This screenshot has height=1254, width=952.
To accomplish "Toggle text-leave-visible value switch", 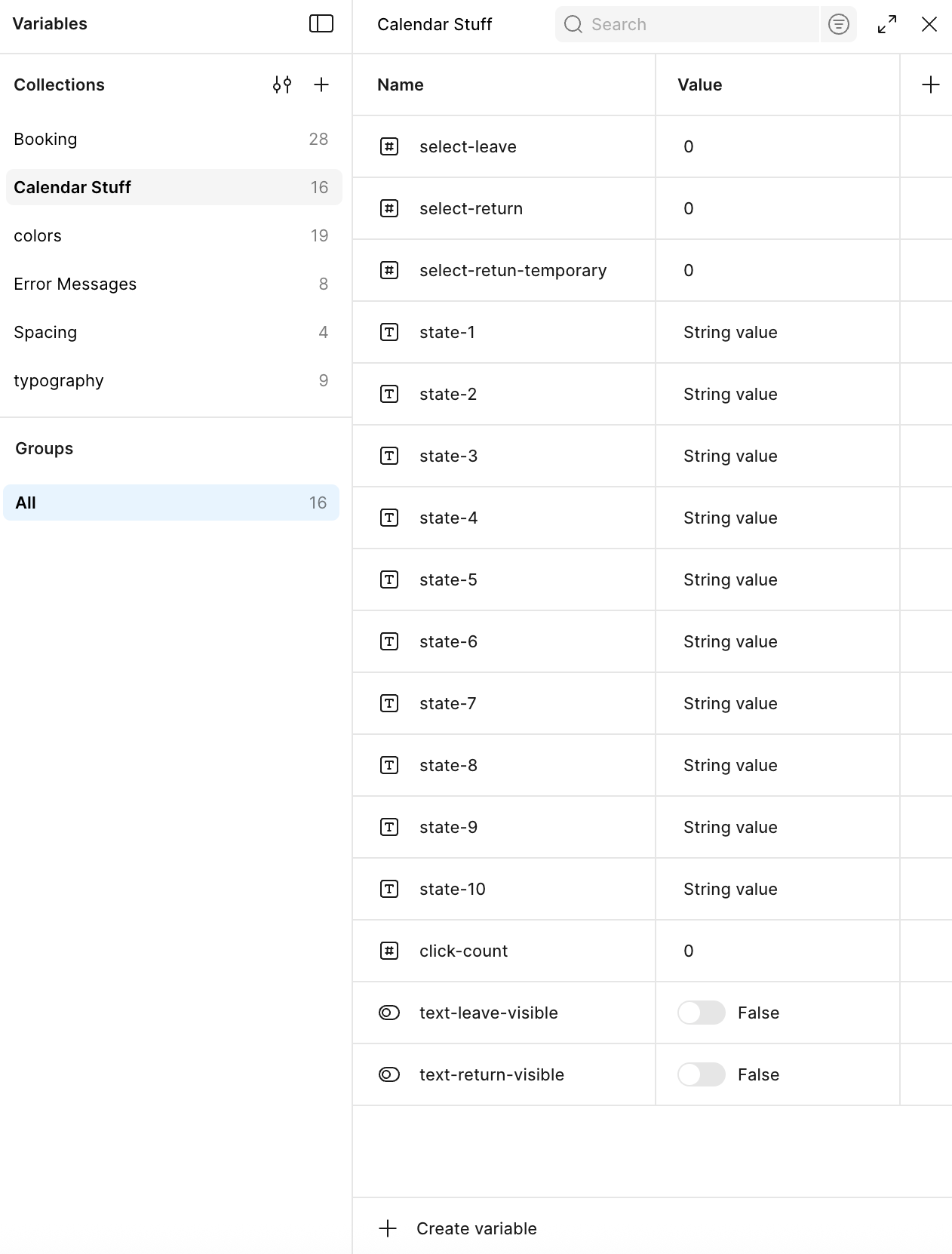I will (x=702, y=1013).
